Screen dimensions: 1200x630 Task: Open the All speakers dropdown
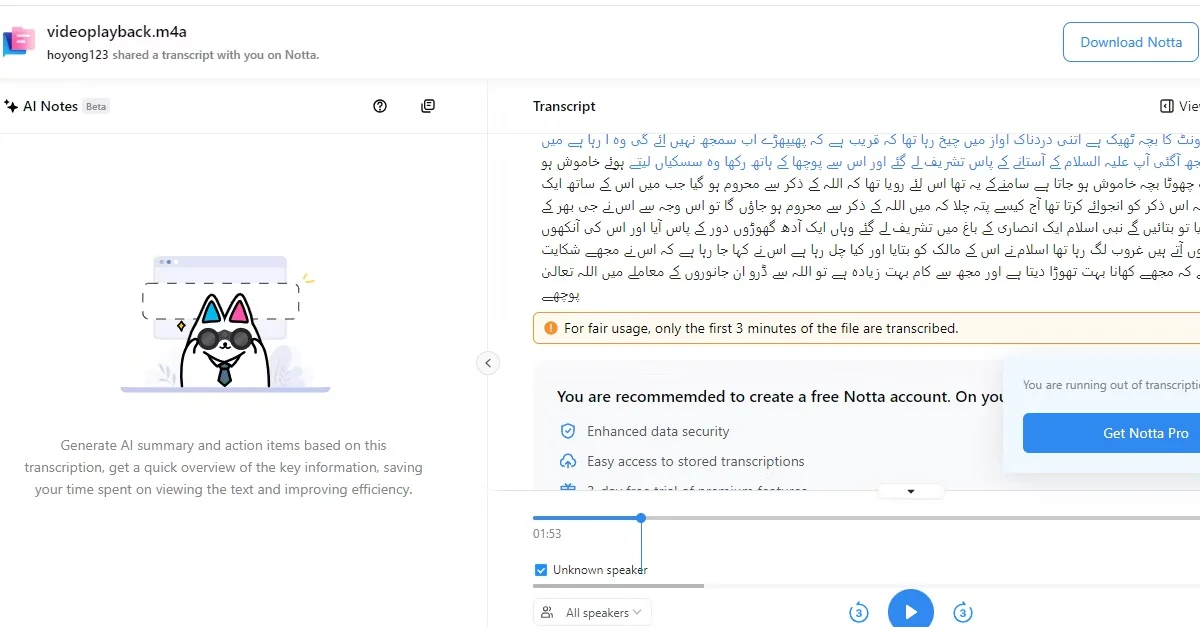593,612
